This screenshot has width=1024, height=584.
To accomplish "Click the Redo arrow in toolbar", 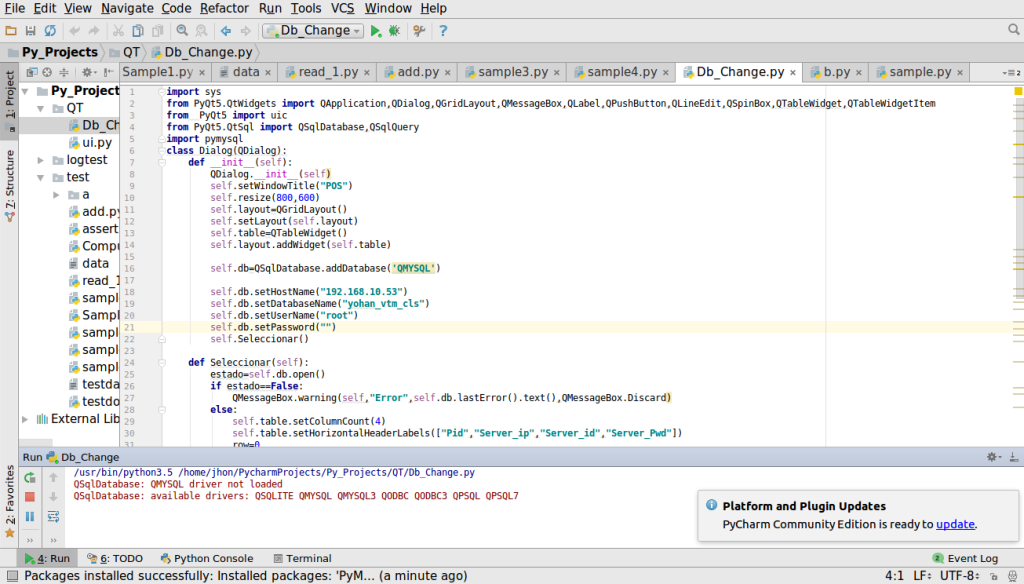I will pyautogui.click(x=94, y=31).
